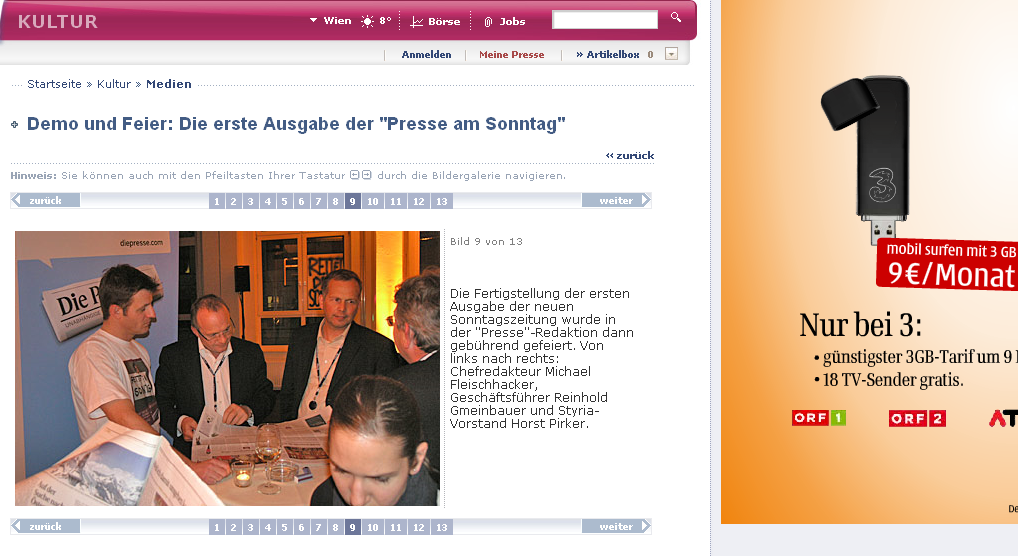Click the Anmelden login link
Screen dimensions: 1018x556
[426, 55]
